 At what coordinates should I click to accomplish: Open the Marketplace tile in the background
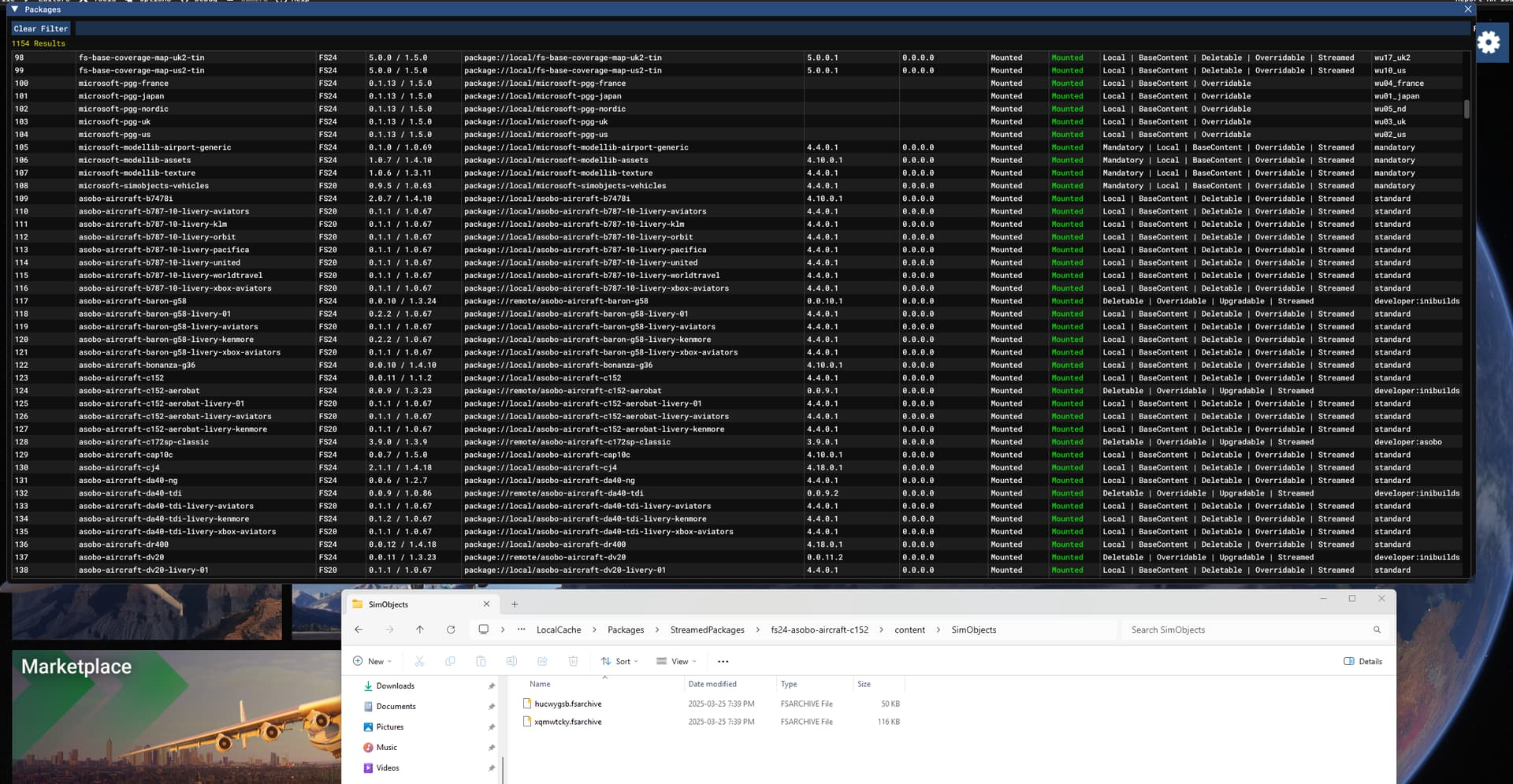click(177, 716)
